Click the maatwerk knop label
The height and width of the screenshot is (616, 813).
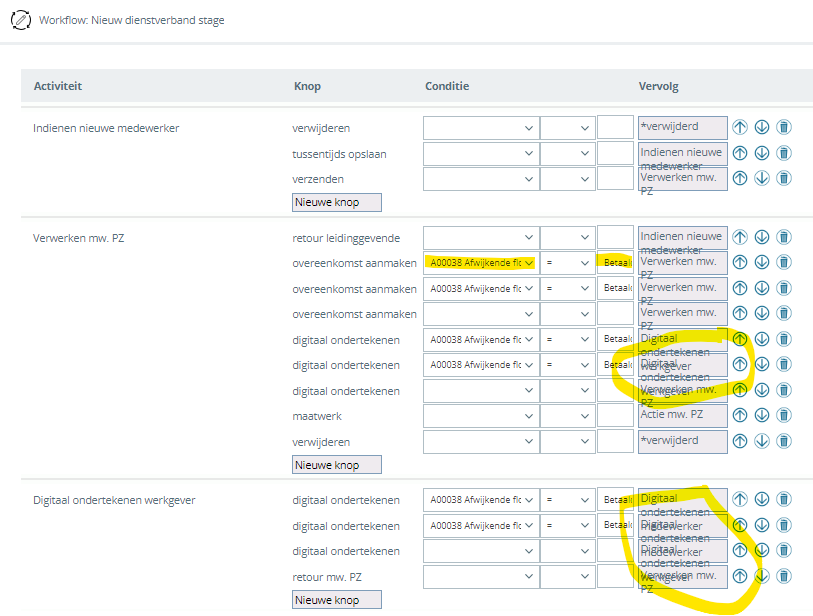pos(317,416)
